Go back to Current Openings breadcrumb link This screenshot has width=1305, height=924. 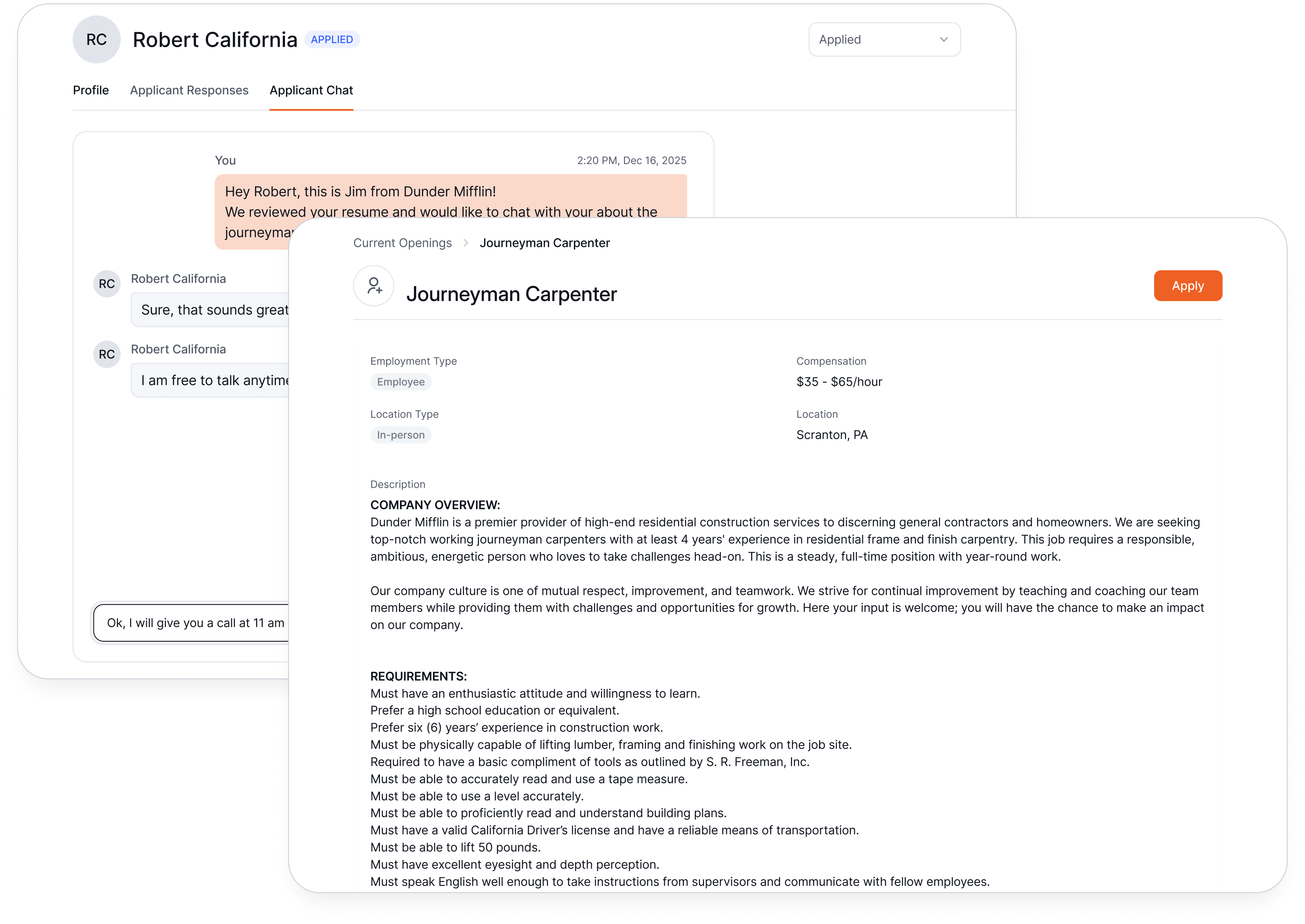(x=402, y=243)
